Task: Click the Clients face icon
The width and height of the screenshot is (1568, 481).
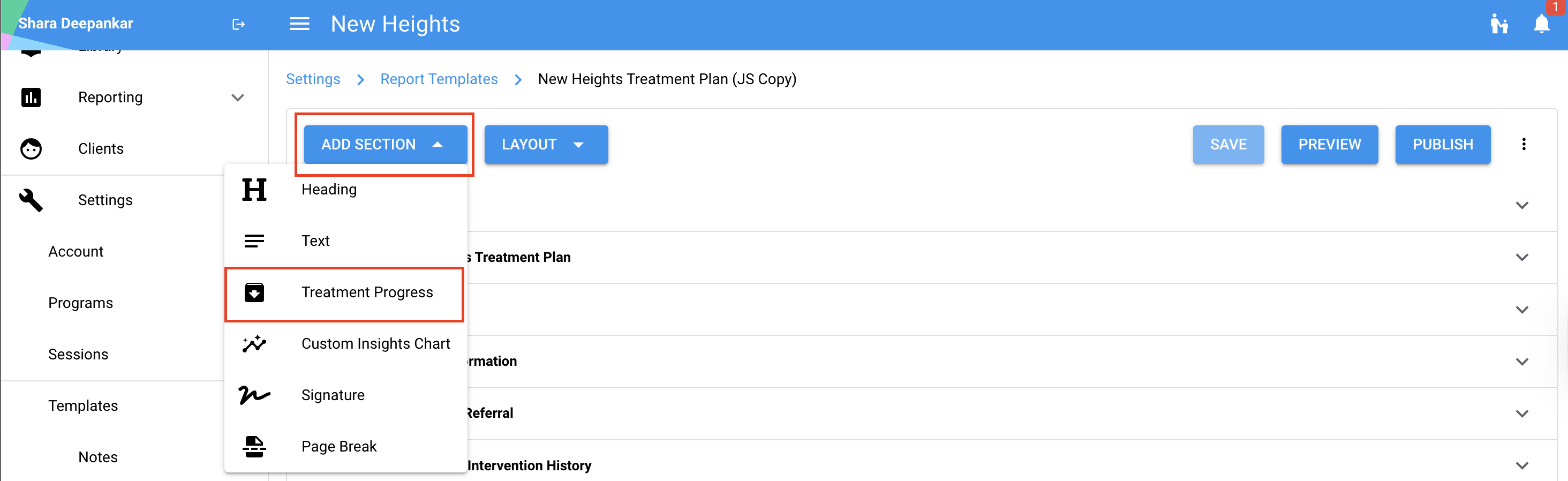Action: [x=31, y=148]
